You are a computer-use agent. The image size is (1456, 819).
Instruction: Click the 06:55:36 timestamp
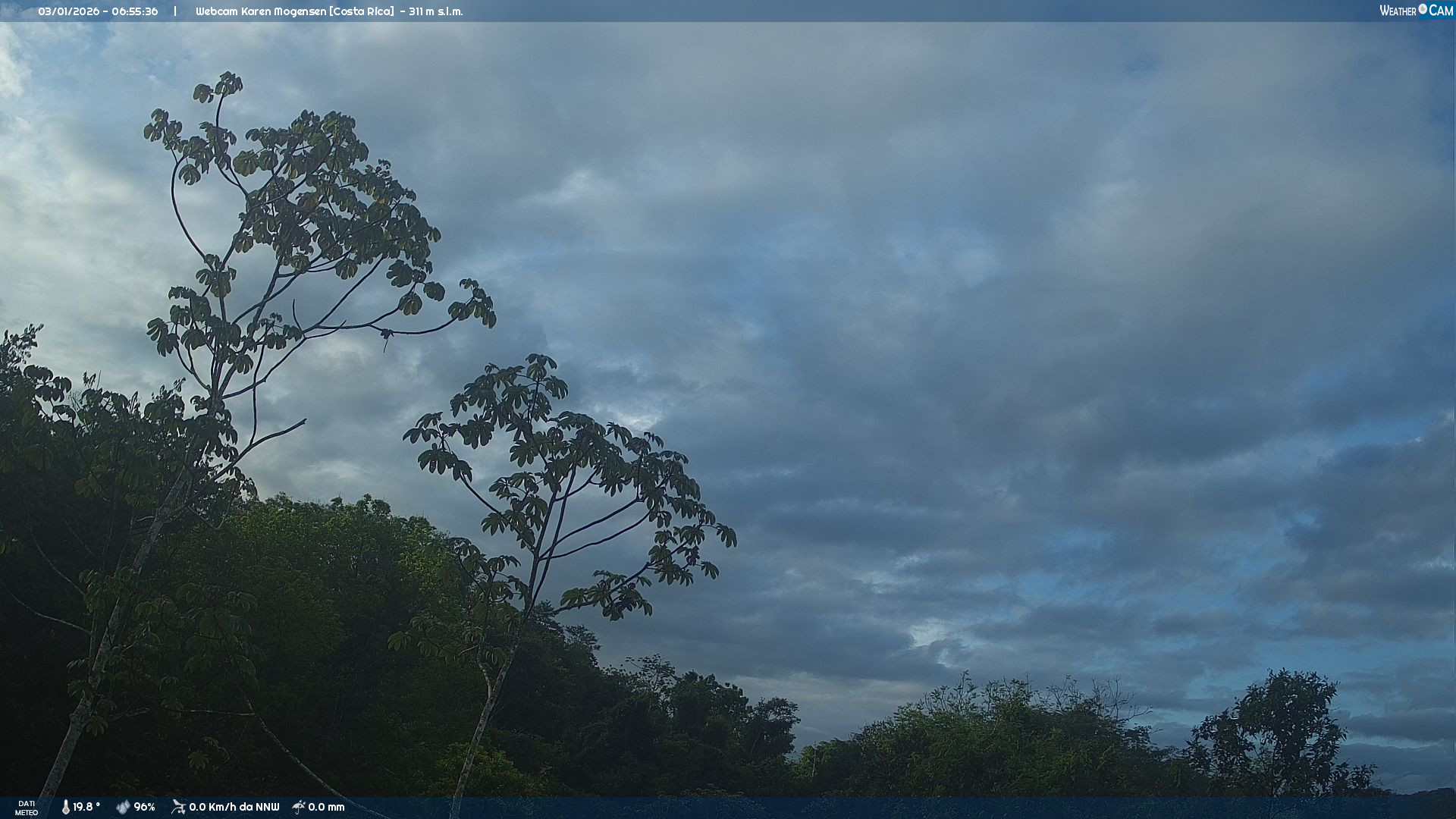coord(135,11)
